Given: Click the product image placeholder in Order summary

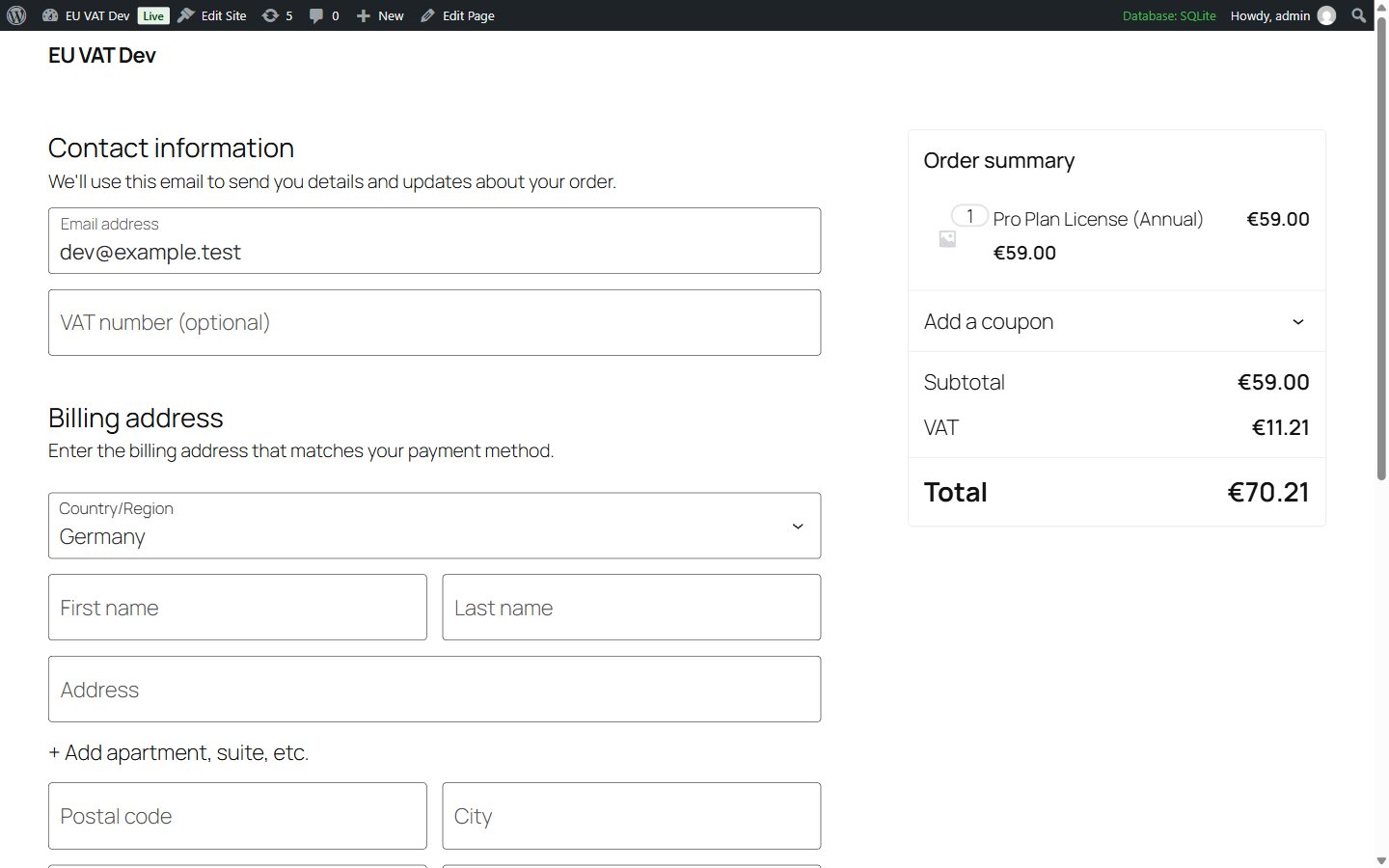Looking at the screenshot, I should coord(947,238).
